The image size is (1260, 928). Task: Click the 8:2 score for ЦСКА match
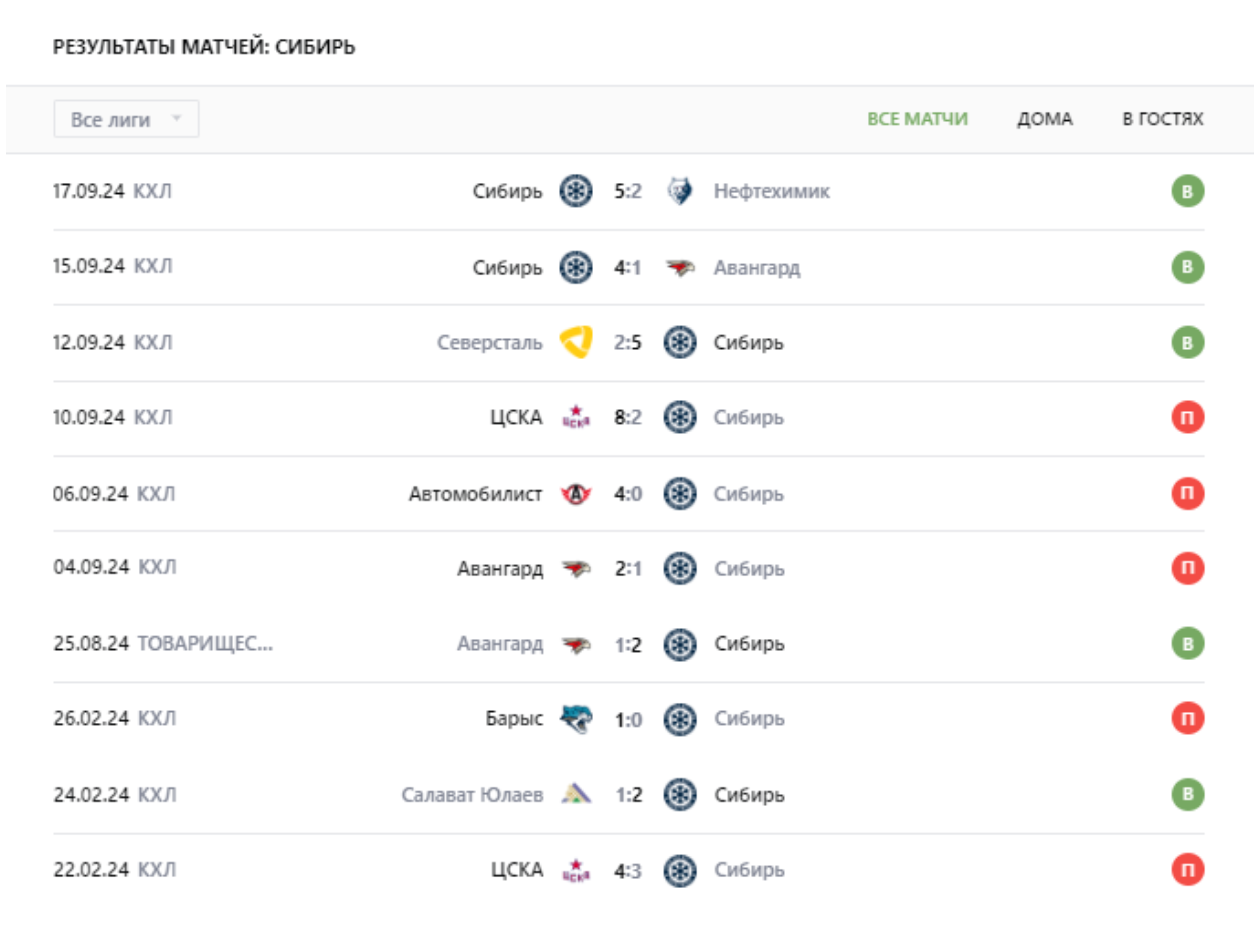click(x=627, y=418)
